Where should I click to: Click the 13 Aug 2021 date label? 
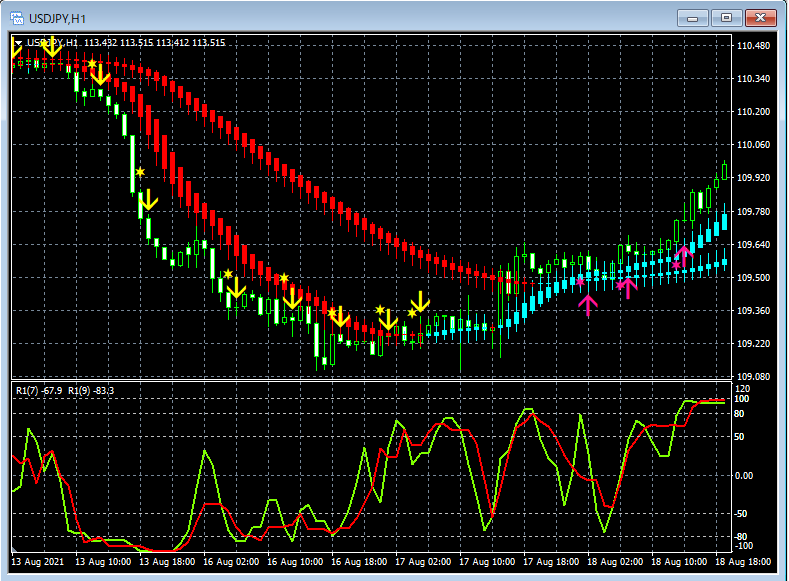click(x=38, y=562)
